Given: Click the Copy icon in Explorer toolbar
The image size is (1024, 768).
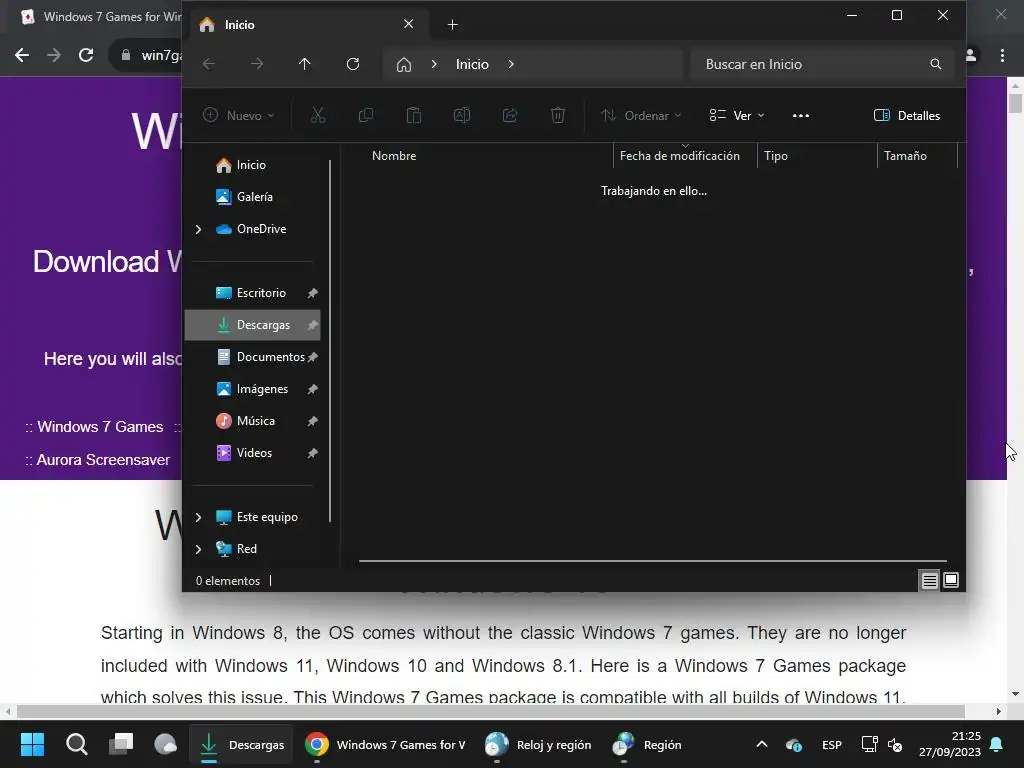Looking at the screenshot, I should [x=366, y=116].
